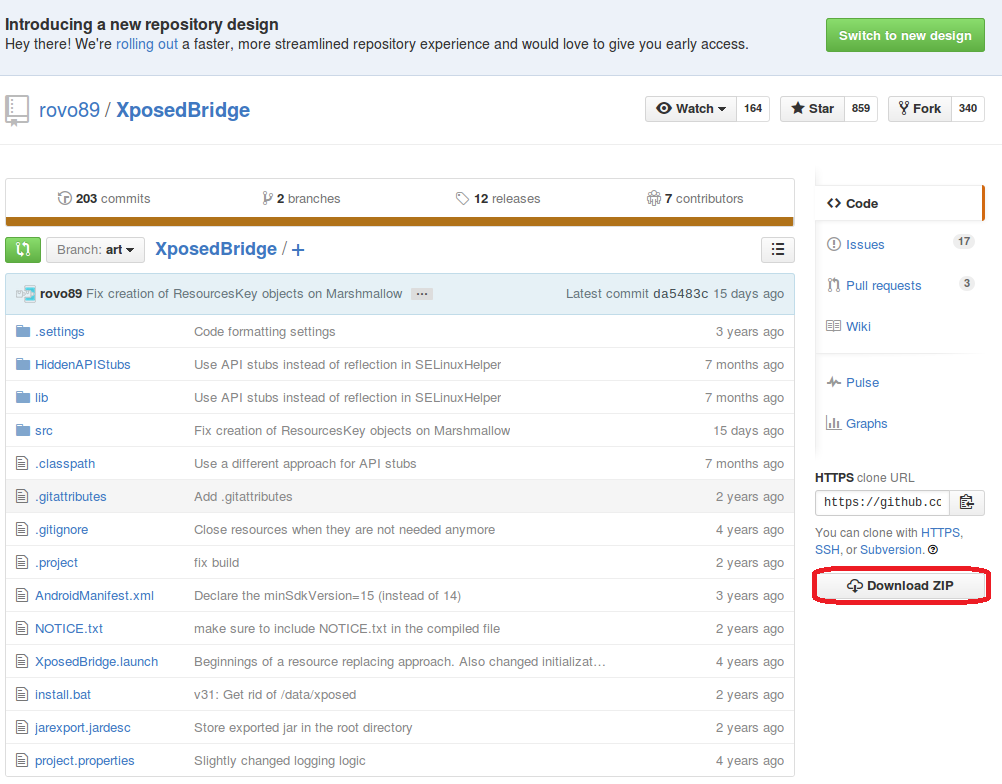
Task: Open the Graphs tab
Action: [x=899, y=423]
